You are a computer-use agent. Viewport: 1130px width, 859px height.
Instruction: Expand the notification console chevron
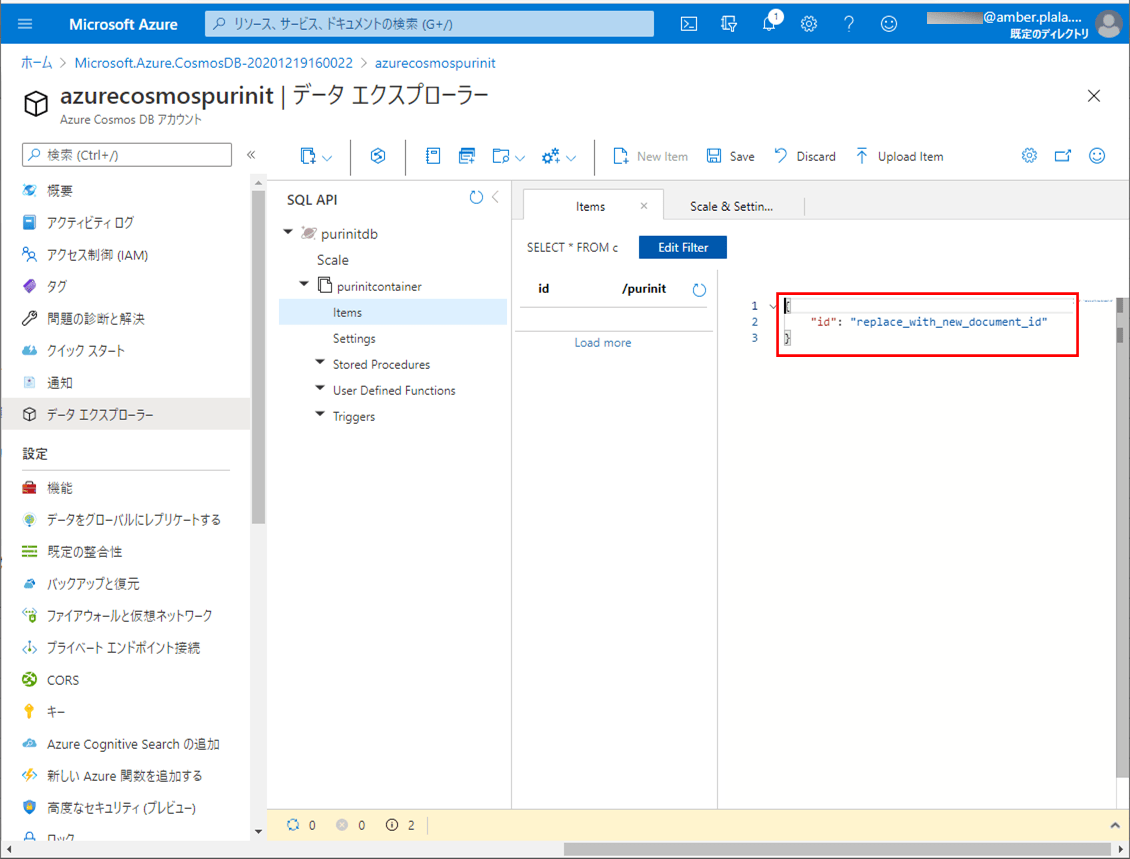click(x=1115, y=825)
